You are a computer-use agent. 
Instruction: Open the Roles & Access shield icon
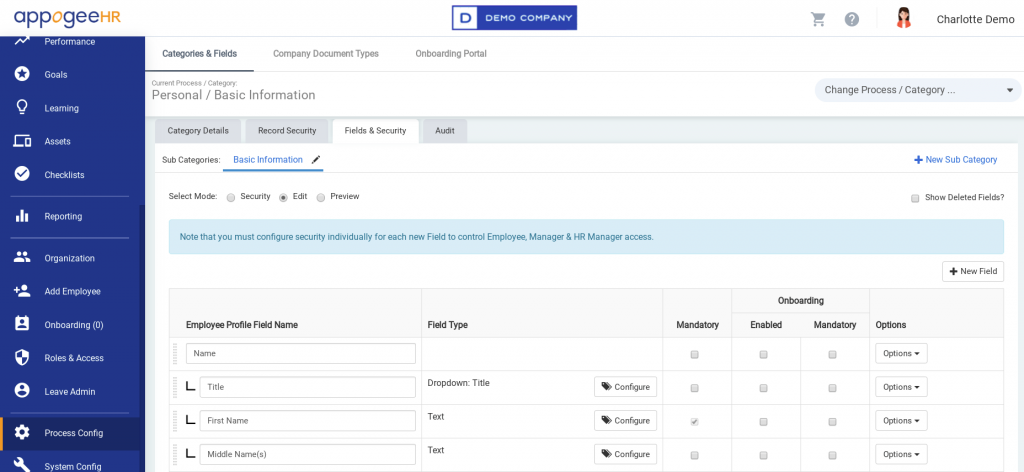pos(22,358)
